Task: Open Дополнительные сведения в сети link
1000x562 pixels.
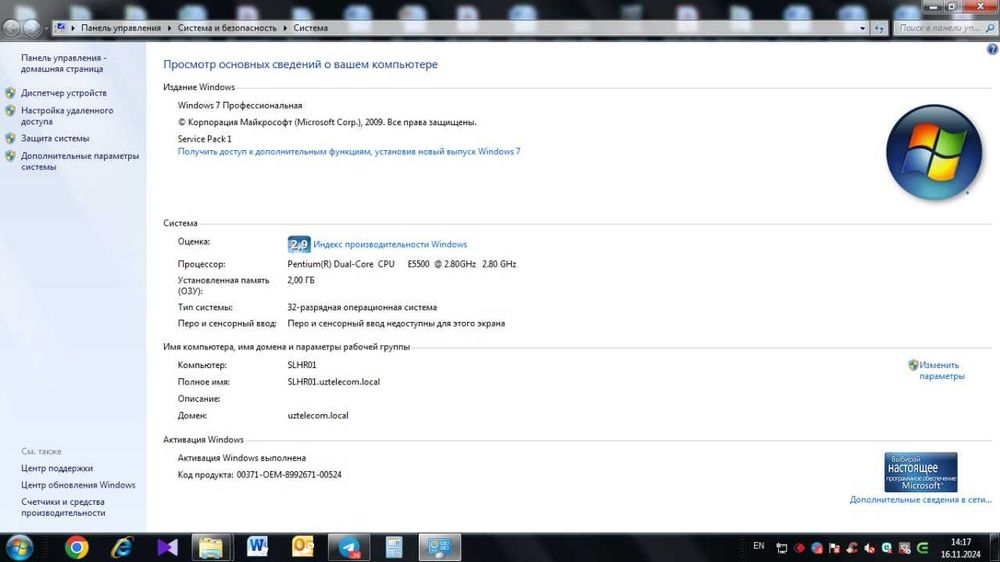Action: pyautogui.click(x=920, y=500)
